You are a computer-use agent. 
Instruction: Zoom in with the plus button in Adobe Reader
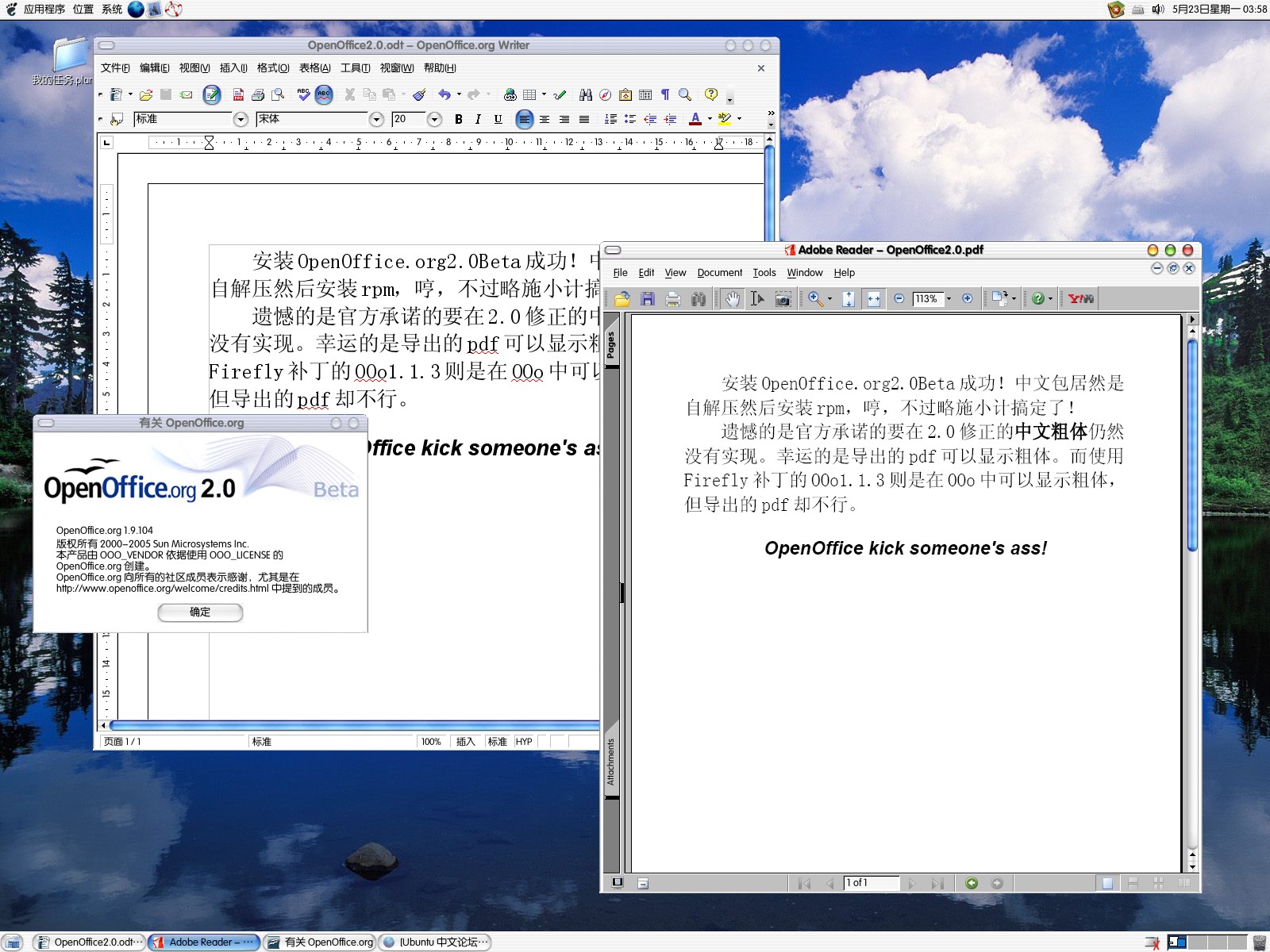pos(967,299)
